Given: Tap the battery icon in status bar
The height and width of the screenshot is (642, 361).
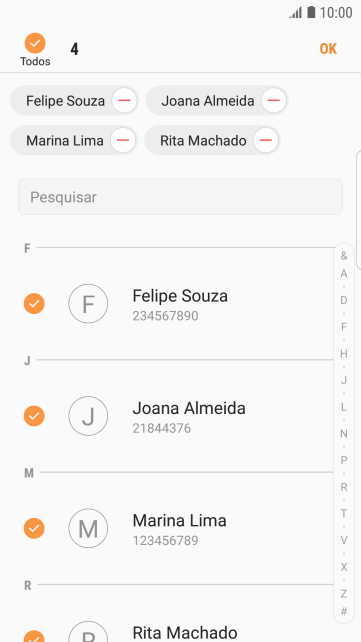Looking at the screenshot, I should [311, 12].
